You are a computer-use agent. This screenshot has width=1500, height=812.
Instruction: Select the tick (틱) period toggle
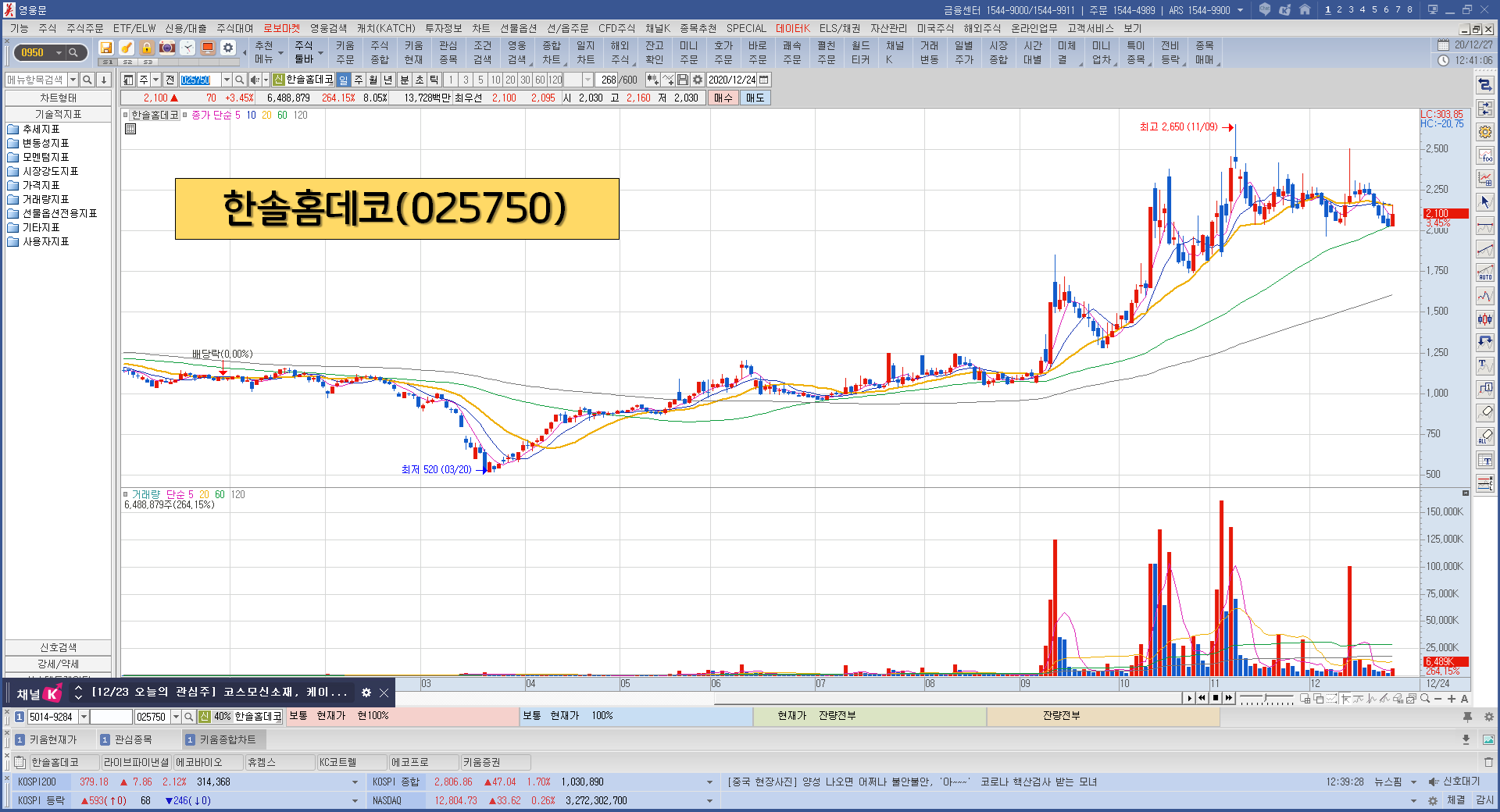(434, 80)
